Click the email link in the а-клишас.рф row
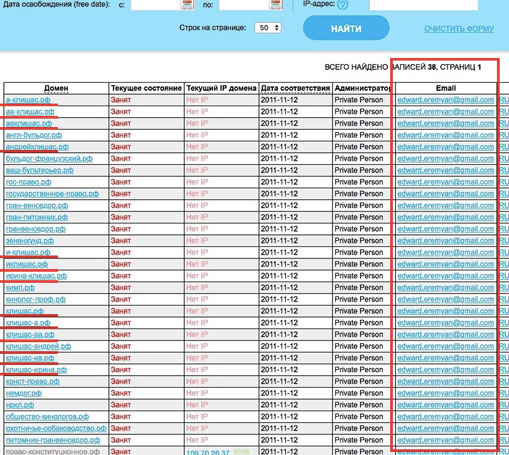This screenshot has width=509, height=455. [x=445, y=100]
